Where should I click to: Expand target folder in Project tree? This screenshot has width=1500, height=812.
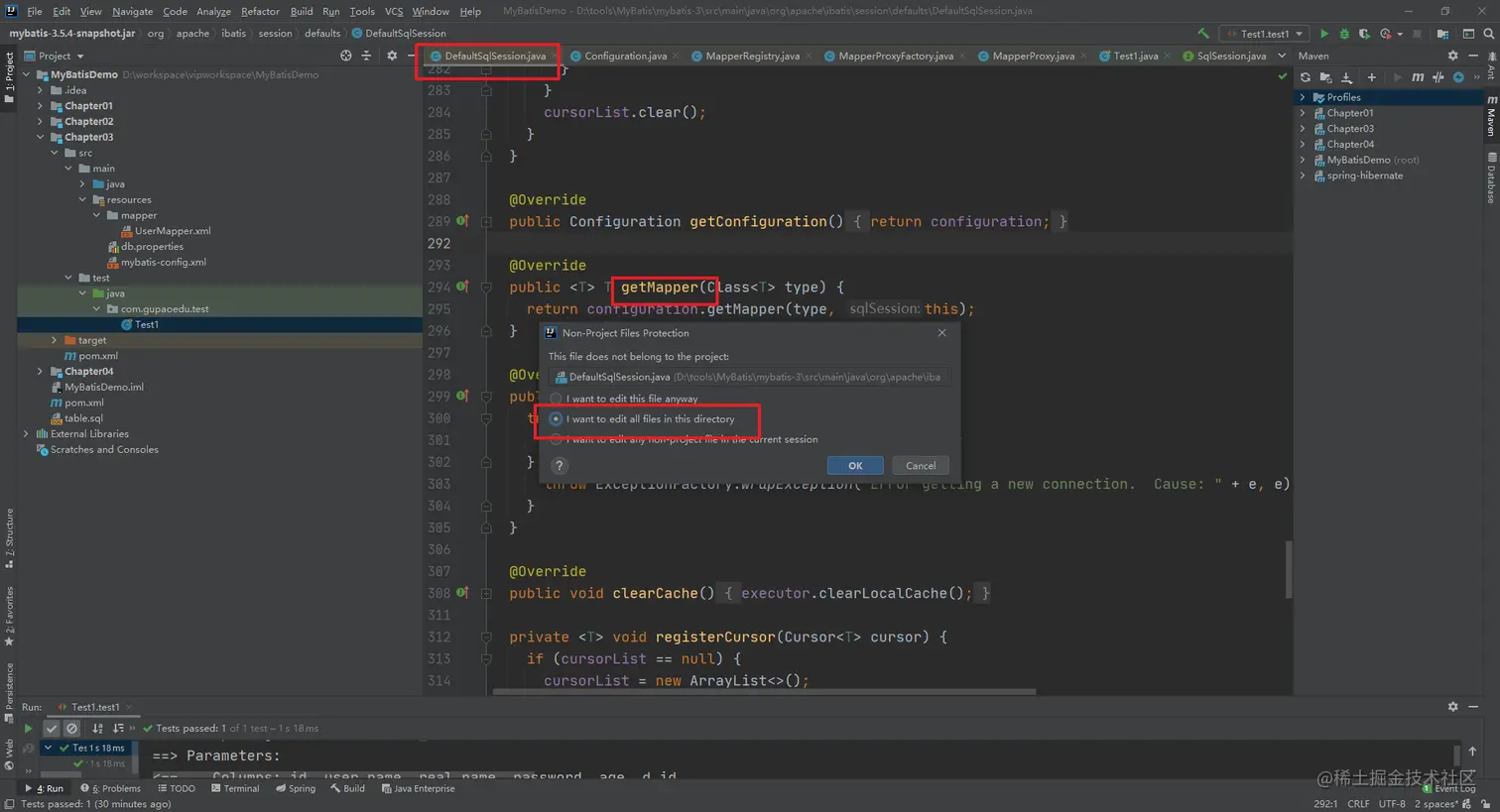(55, 340)
